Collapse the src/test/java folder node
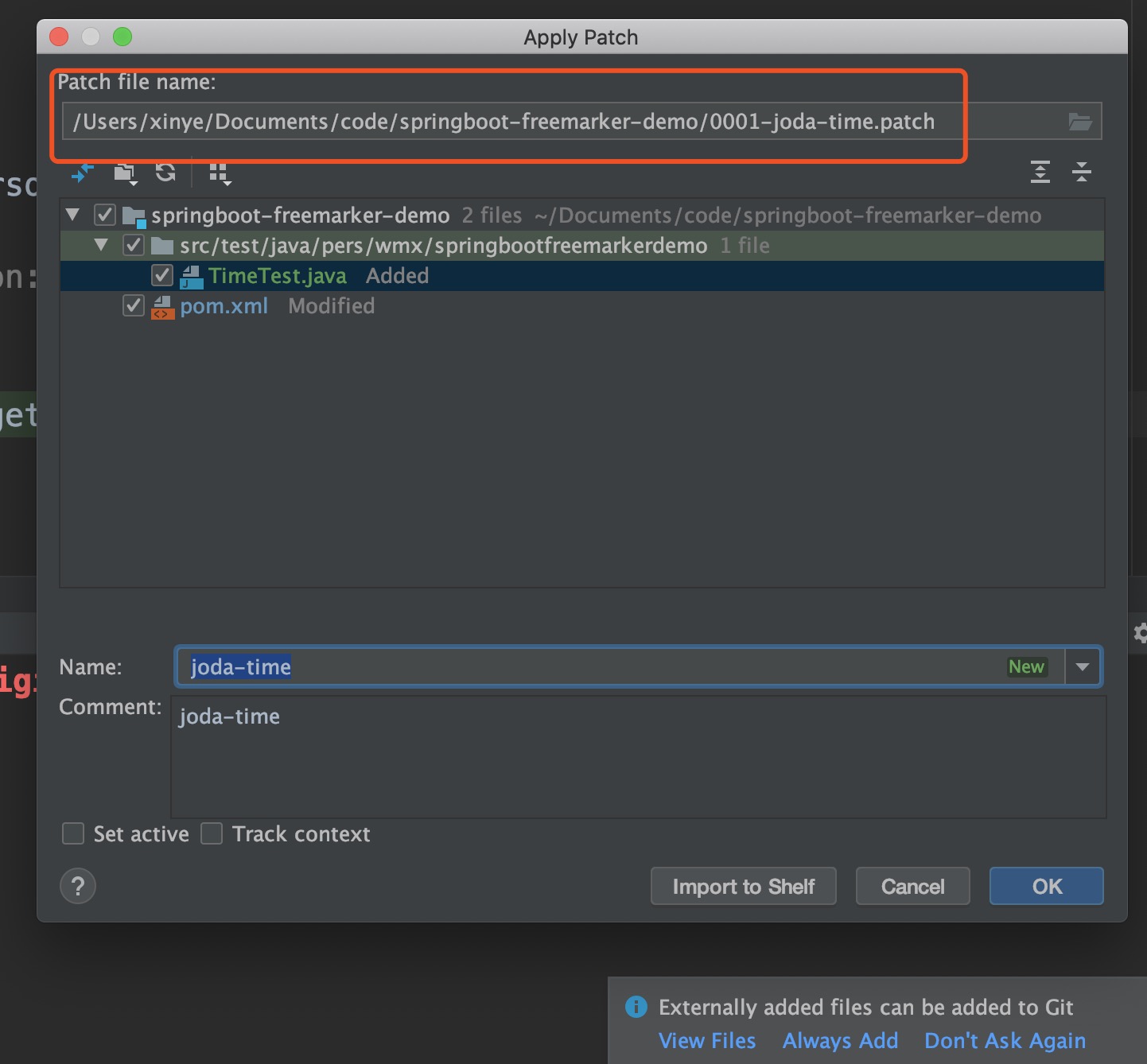The height and width of the screenshot is (1064, 1147). click(102, 245)
